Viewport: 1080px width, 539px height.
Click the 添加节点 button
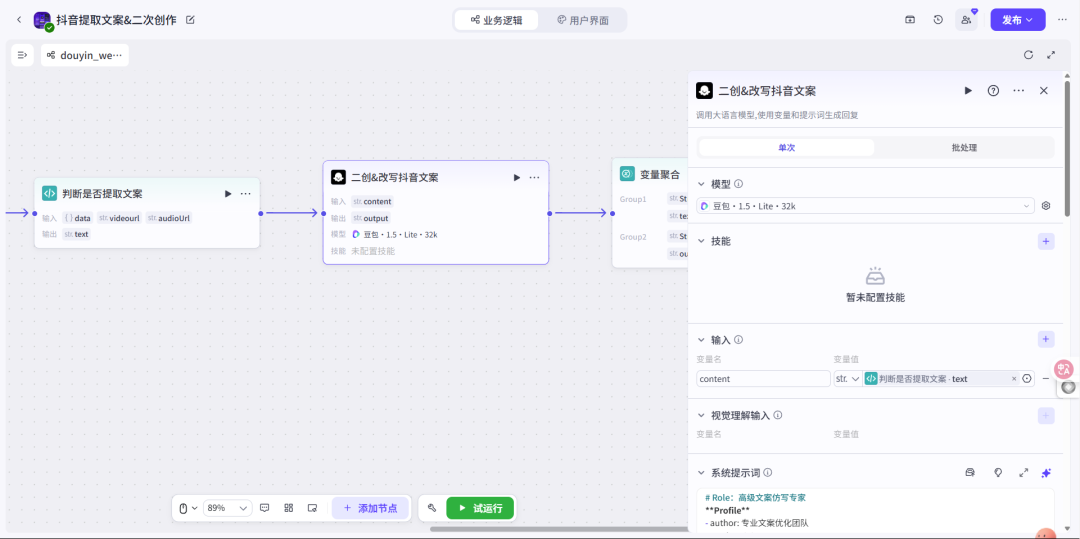coord(371,508)
